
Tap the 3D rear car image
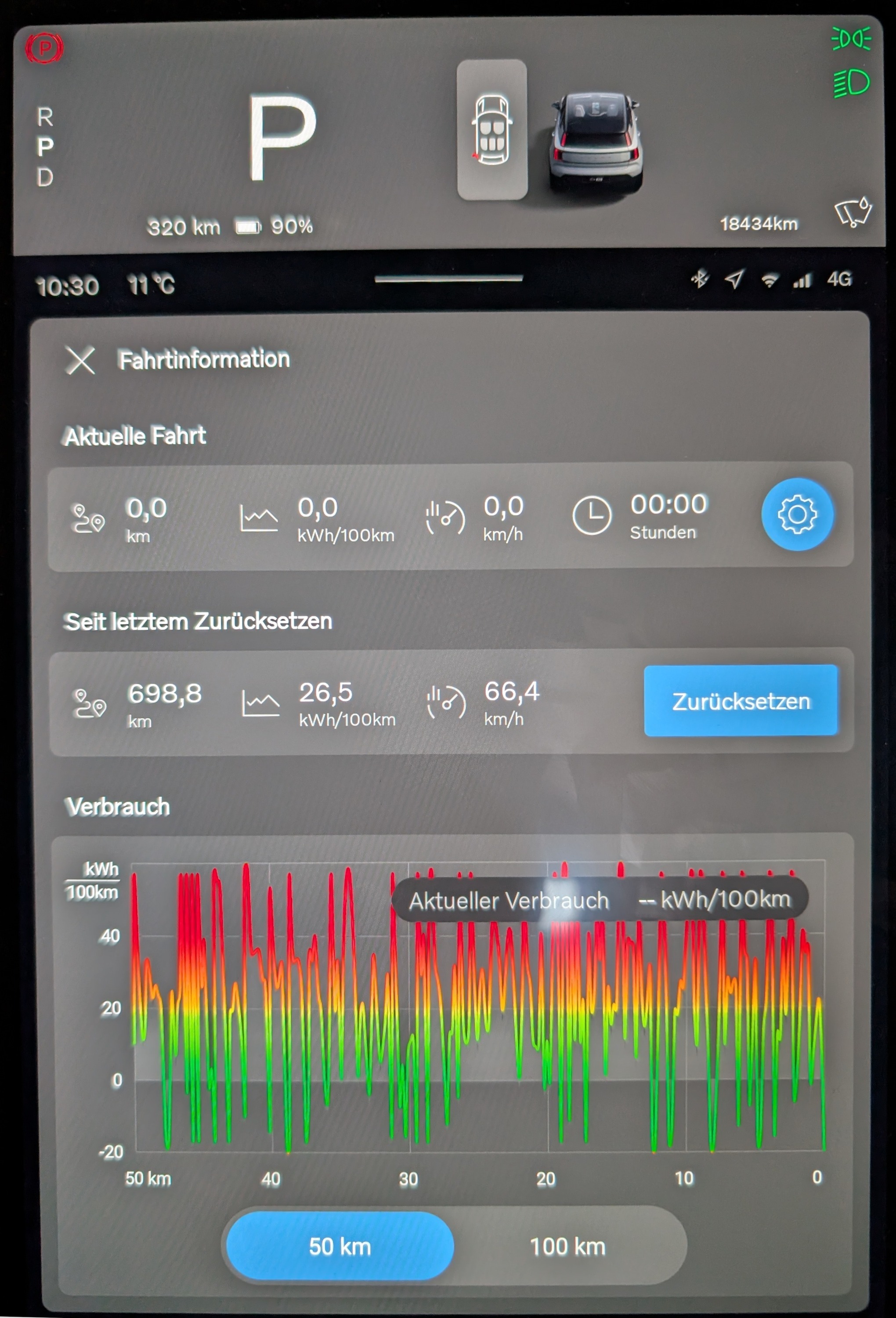596,142
